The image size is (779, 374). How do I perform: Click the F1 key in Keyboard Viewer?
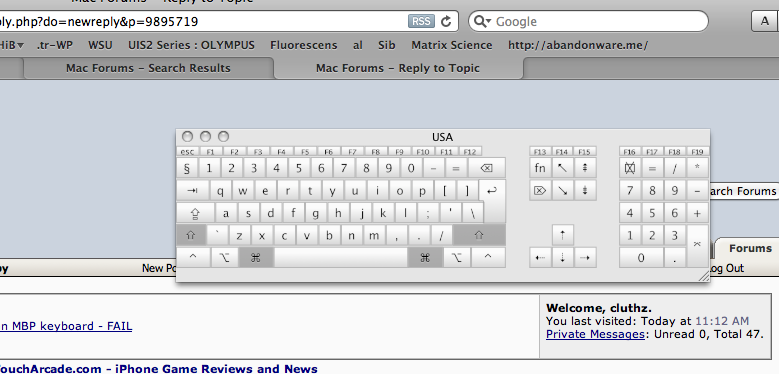(x=211, y=151)
